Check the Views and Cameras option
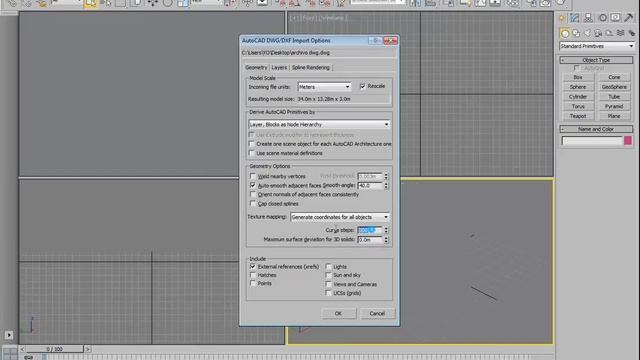The width and height of the screenshot is (640, 360). [x=328, y=284]
